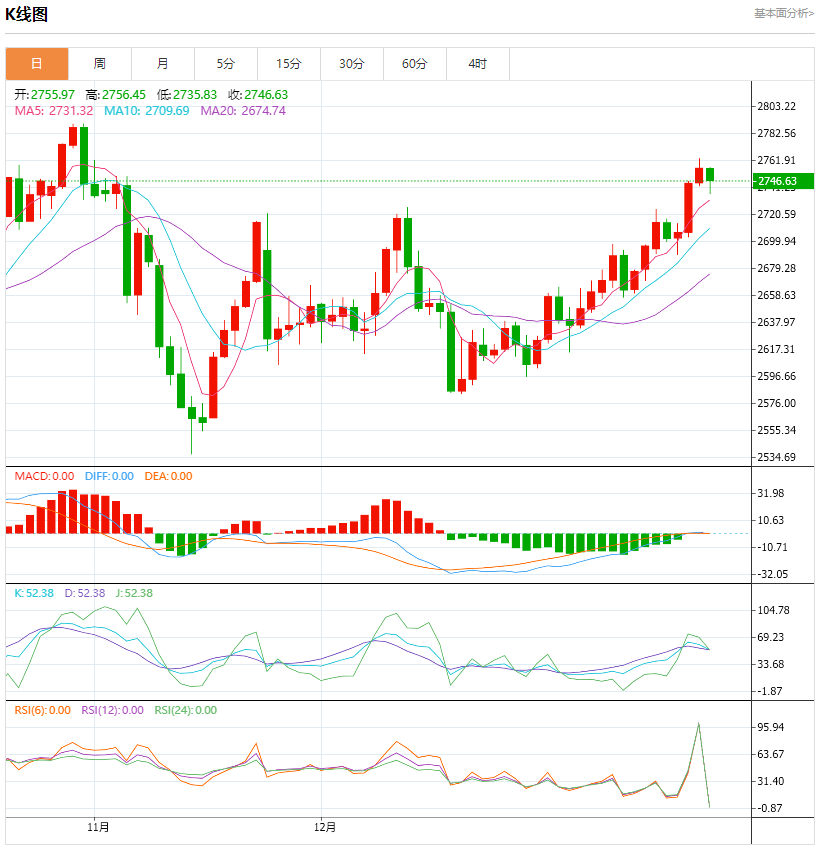Viewport: 817px width, 846px height.
Task: Click the MA10: 2709.69 label
Action: (x=147, y=111)
